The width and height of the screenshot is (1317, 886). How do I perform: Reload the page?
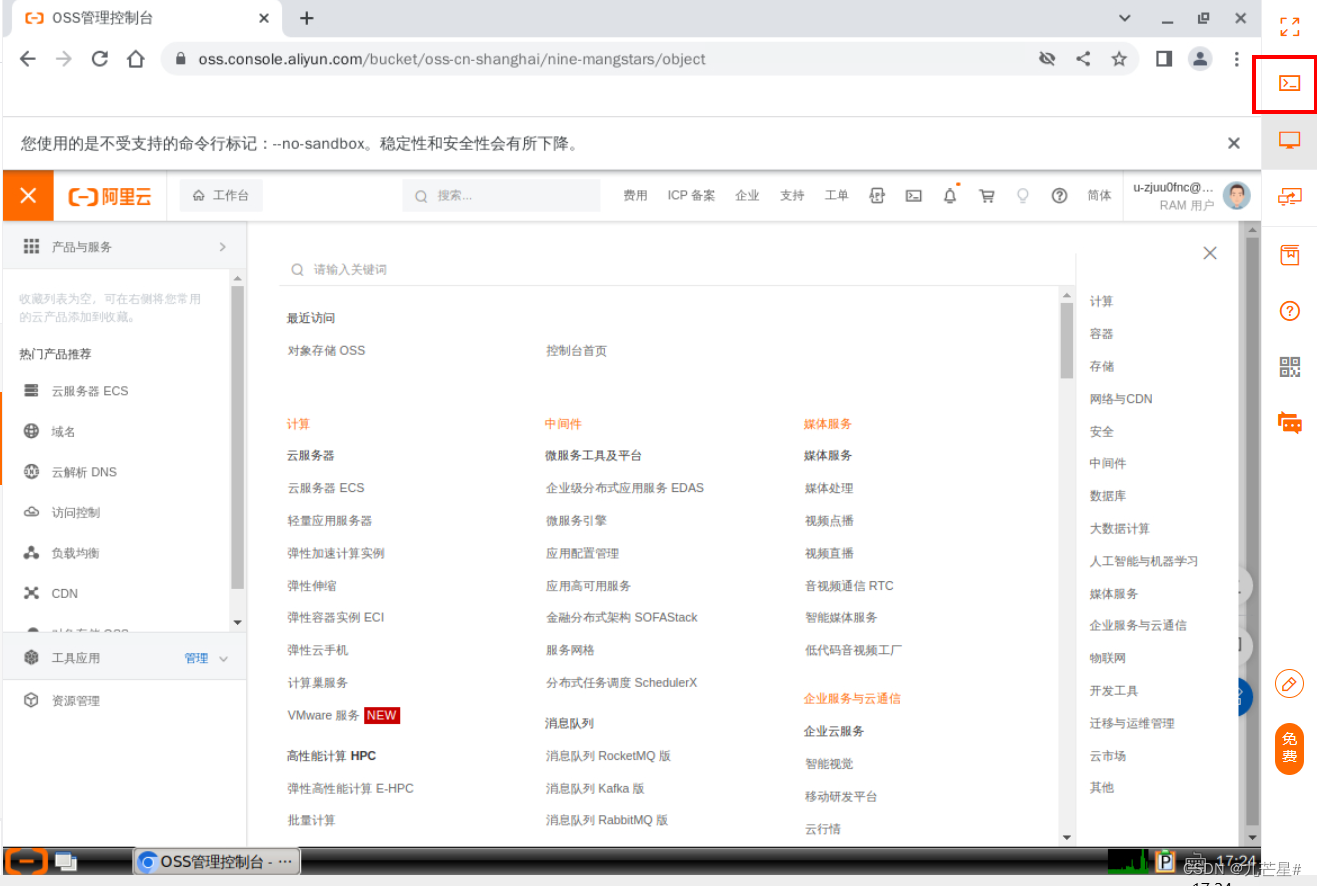point(99,59)
